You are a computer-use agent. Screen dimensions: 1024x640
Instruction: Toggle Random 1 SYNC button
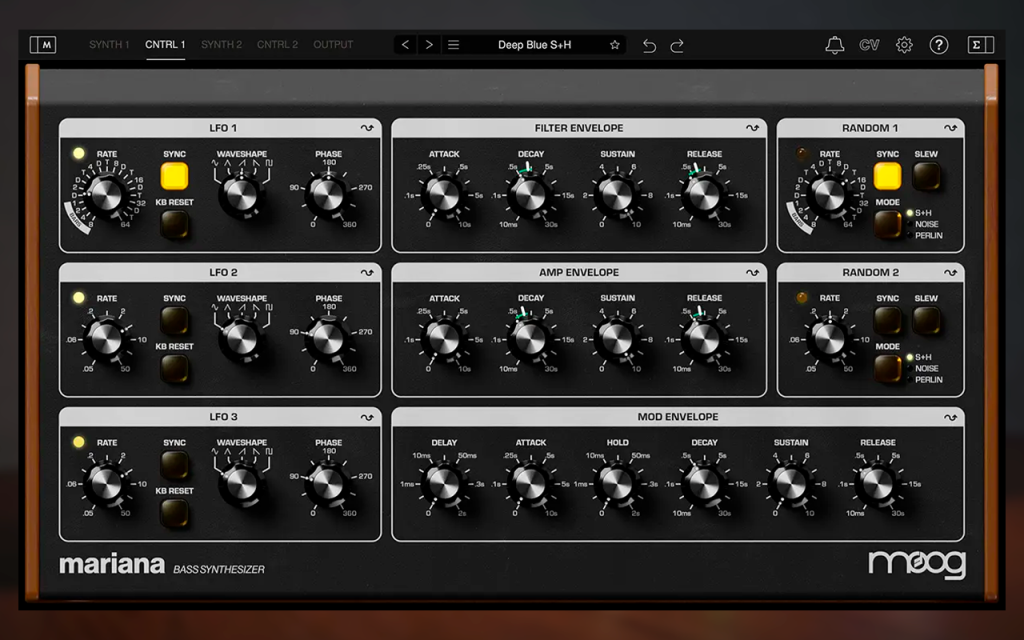(888, 176)
